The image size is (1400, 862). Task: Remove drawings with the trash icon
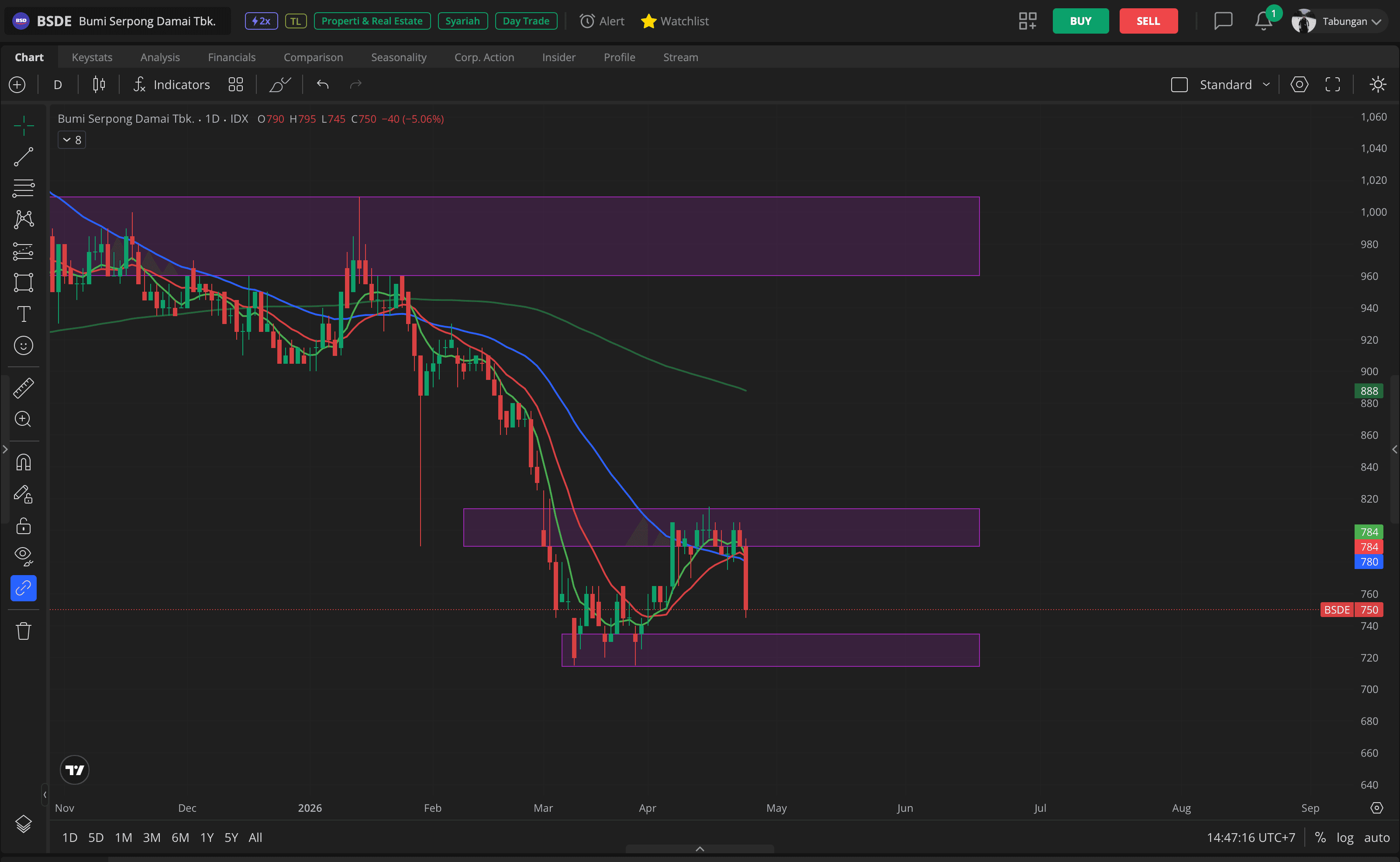tap(24, 631)
